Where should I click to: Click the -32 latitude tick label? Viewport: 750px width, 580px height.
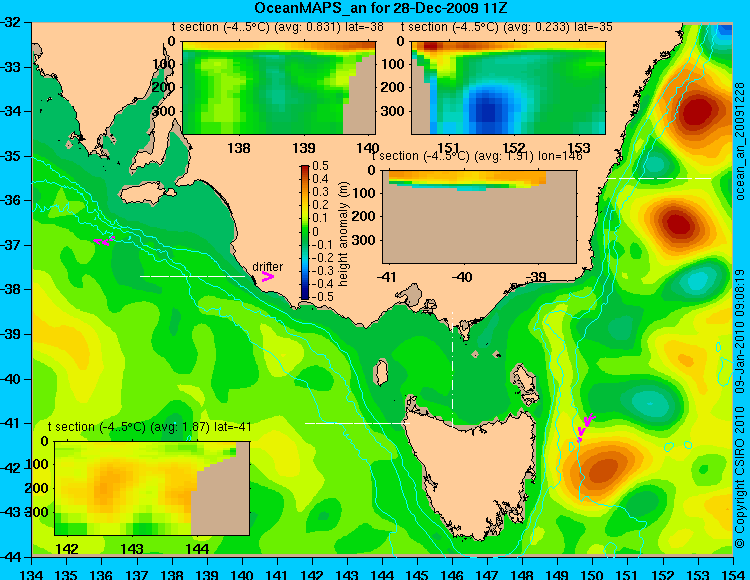(x=11, y=22)
